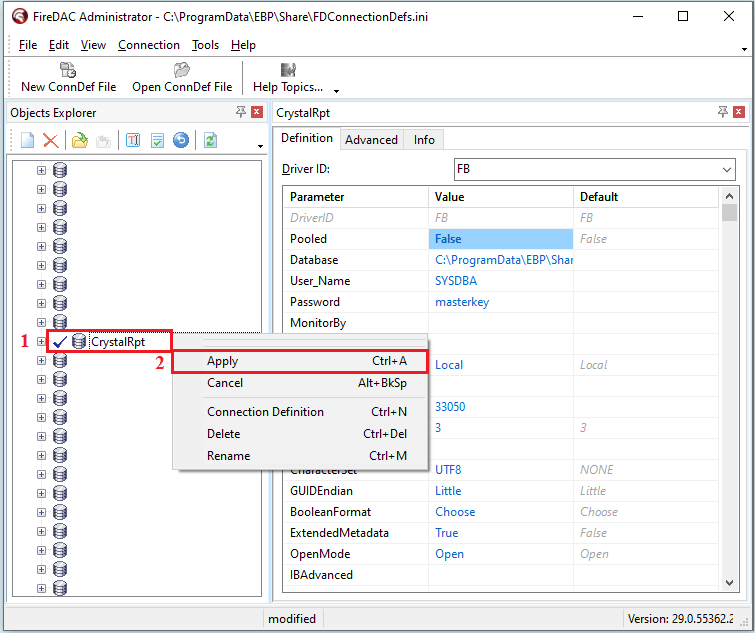
Task: Click the New Connection Definition page icon
Action: coord(27,141)
